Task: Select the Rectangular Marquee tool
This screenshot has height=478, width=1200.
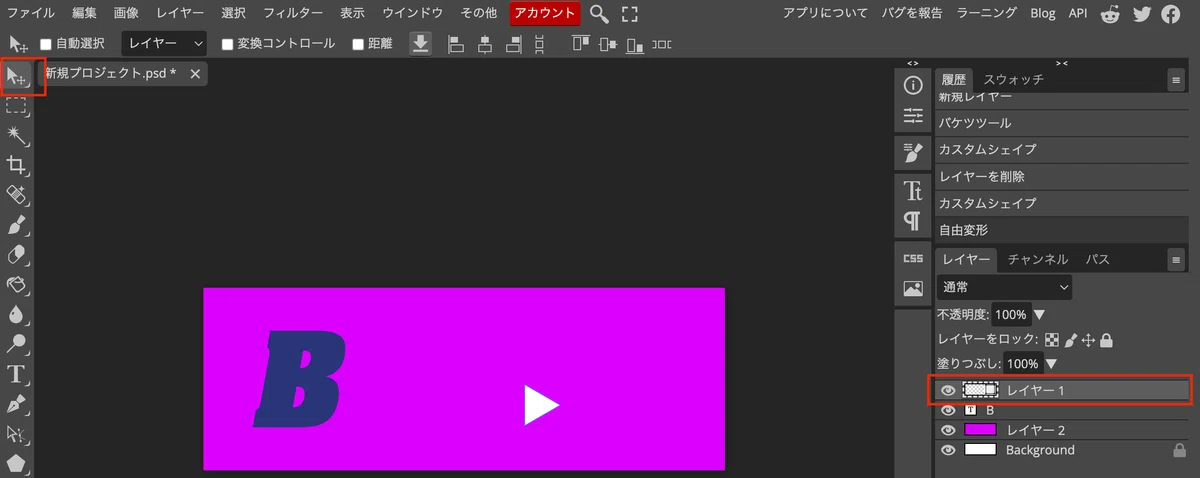Action: tap(17, 105)
